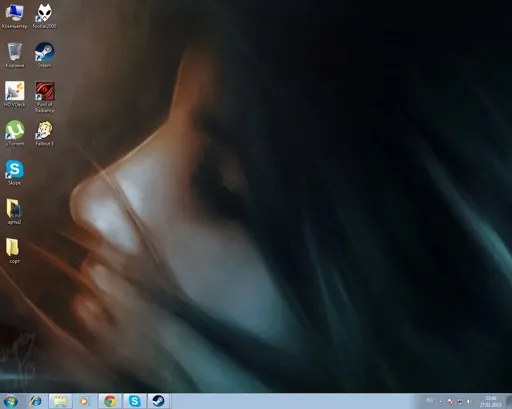The image size is (512, 409).
Task: Open the RU language indicator
Action: tap(430, 400)
